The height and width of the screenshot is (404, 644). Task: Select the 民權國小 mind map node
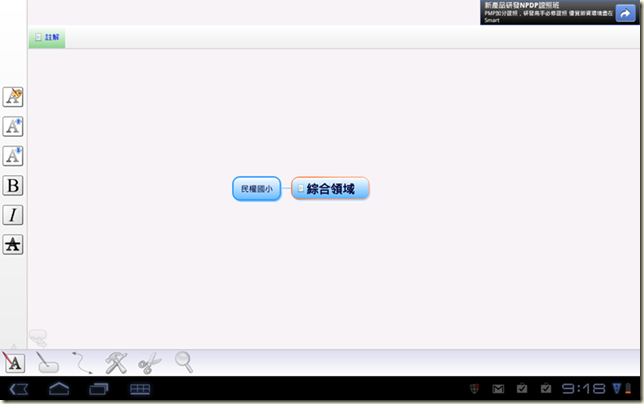click(257, 189)
